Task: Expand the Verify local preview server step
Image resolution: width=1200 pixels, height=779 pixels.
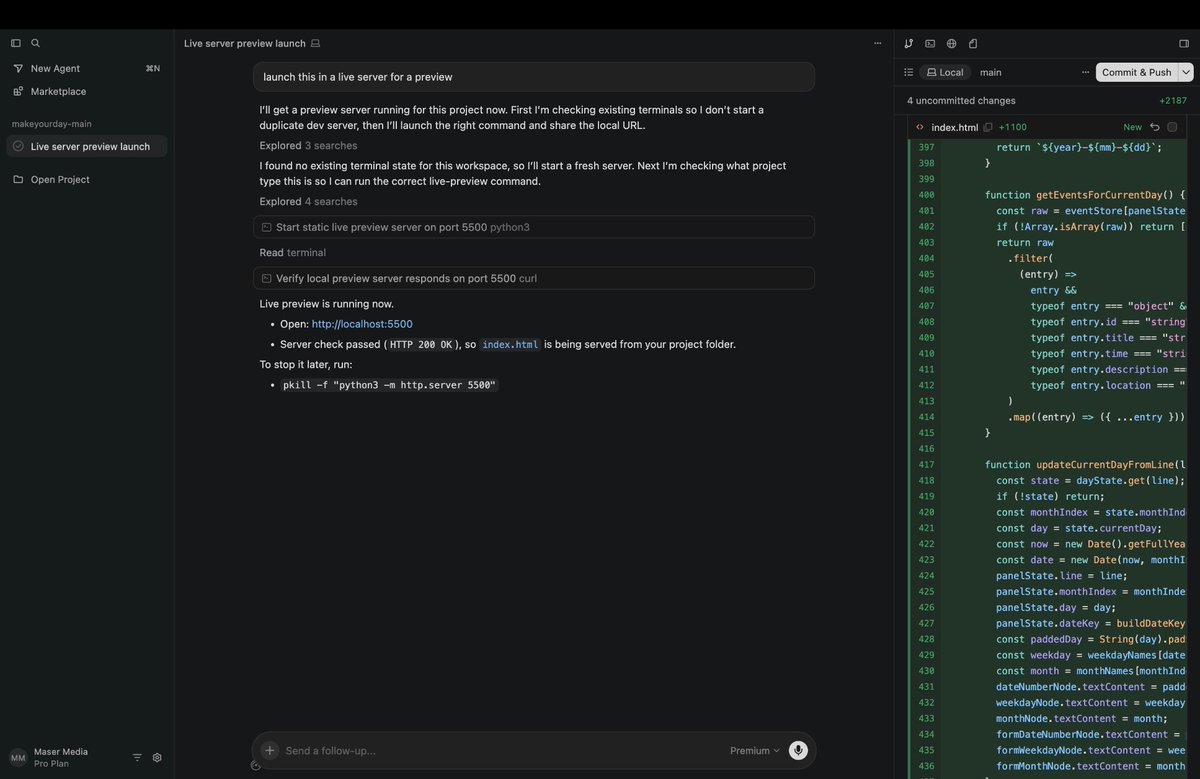Action: (534, 278)
